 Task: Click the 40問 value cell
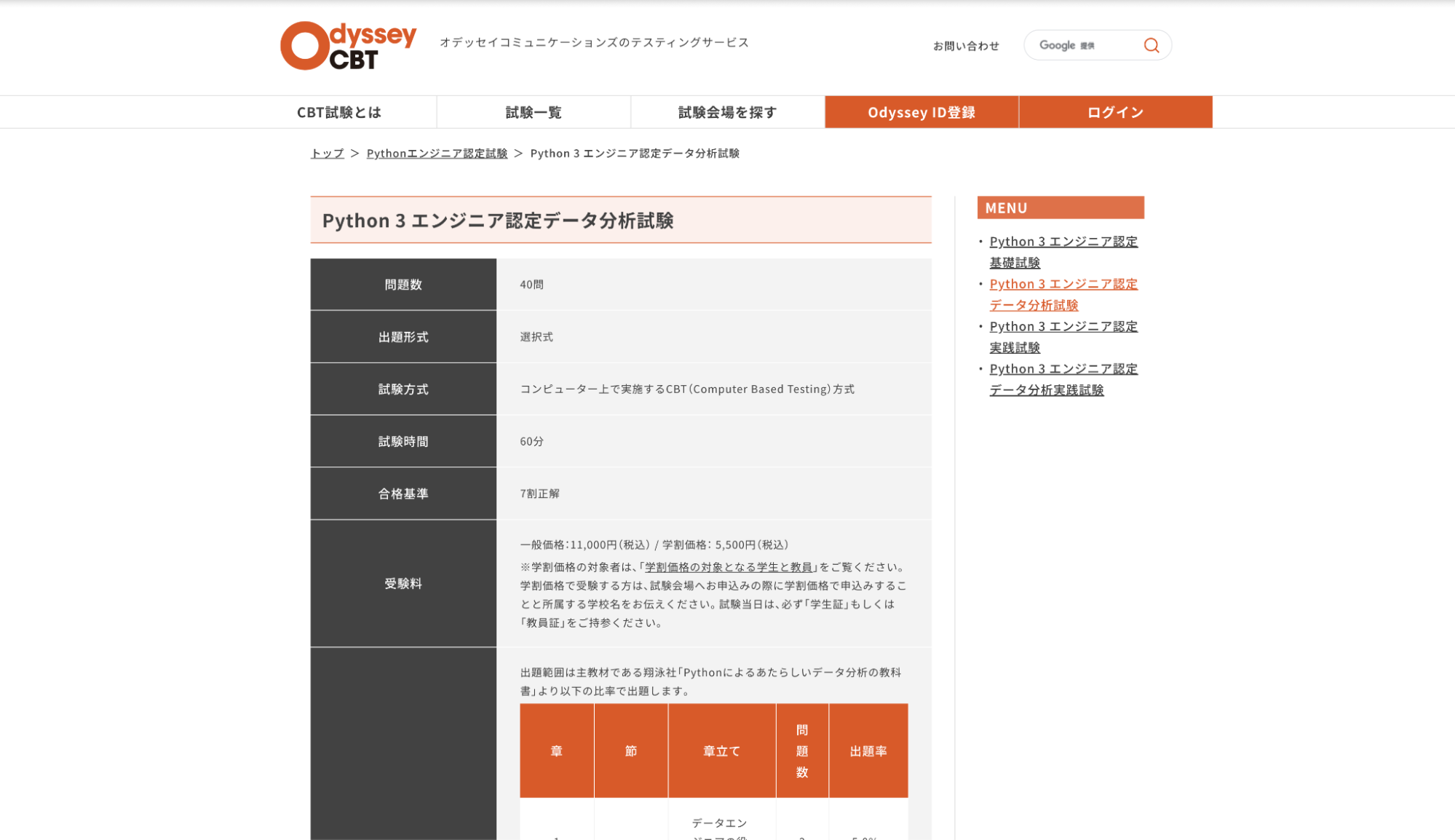[x=713, y=285]
